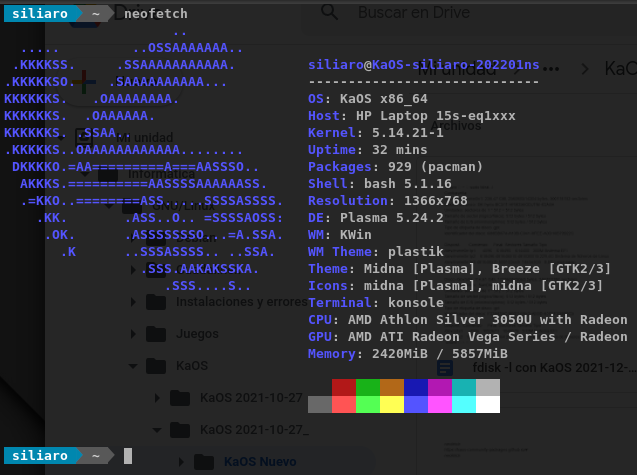Click the Icons: midna [Plasma] line
The image size is (637, 475).
tap(455, 286)
